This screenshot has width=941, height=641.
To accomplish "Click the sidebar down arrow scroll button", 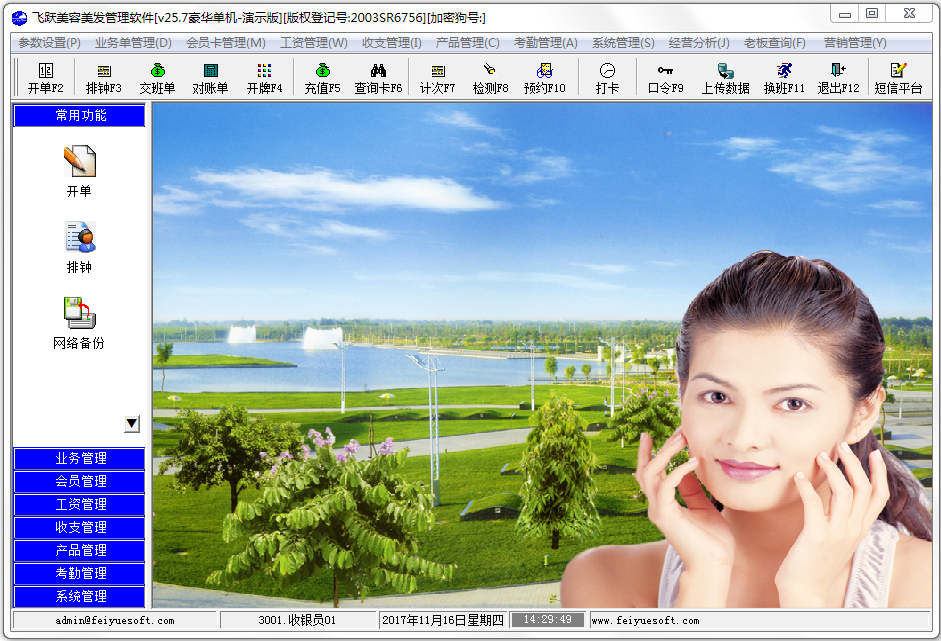I will pyautogui.click(x=132, y=424).
